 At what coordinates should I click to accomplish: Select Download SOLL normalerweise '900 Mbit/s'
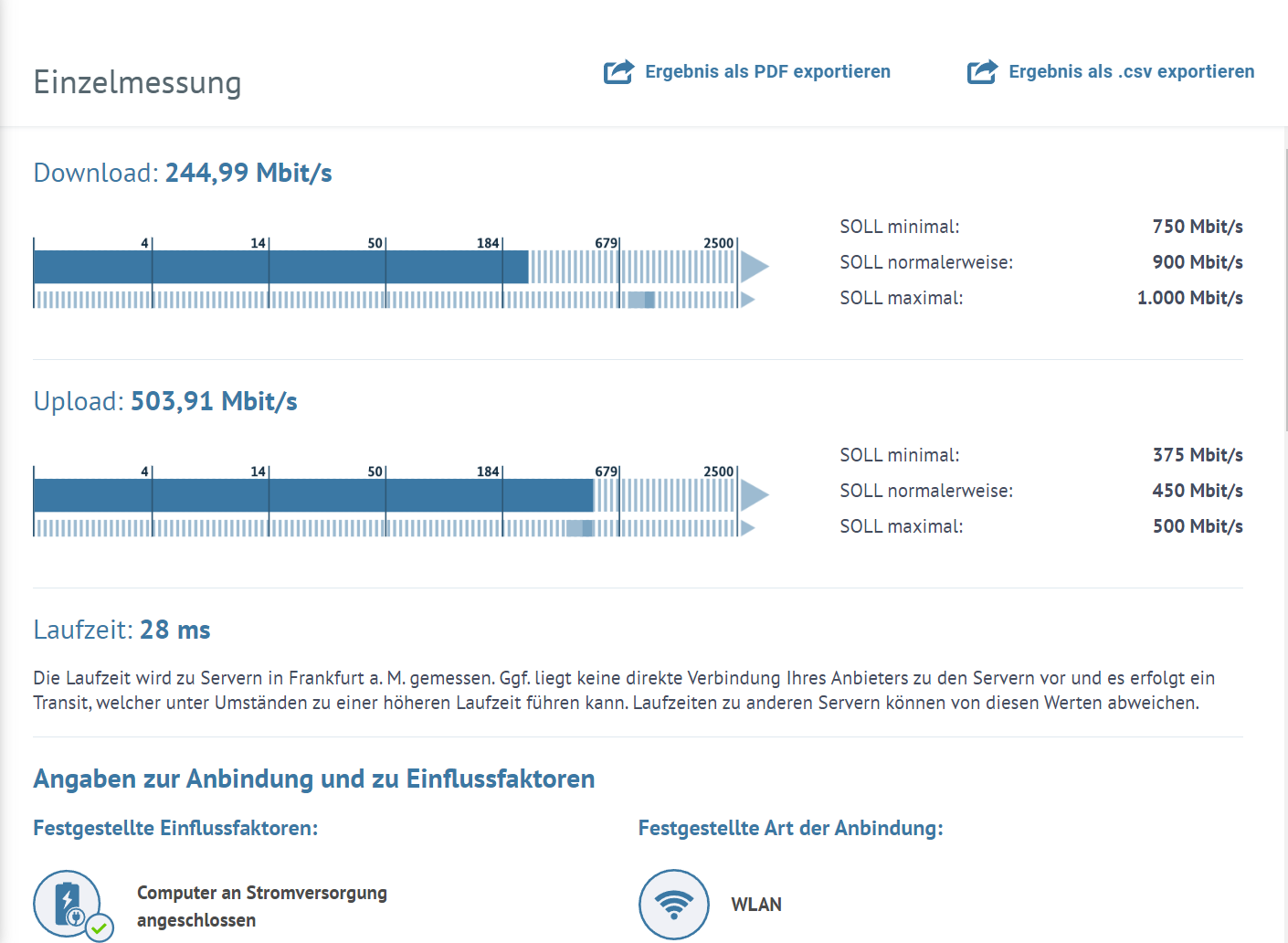click(x=1198, y=262)
